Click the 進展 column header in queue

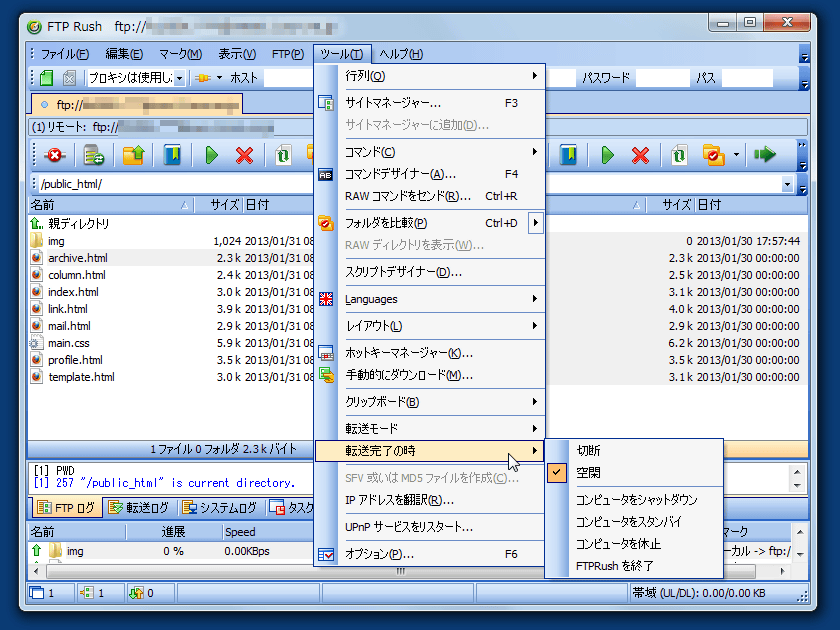174,532
